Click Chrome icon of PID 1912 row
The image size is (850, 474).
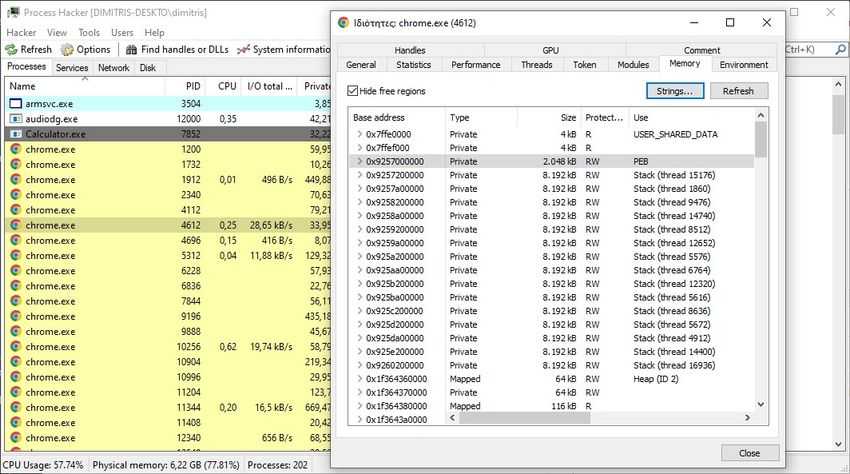pyautogui.click(x=16, y=180)
